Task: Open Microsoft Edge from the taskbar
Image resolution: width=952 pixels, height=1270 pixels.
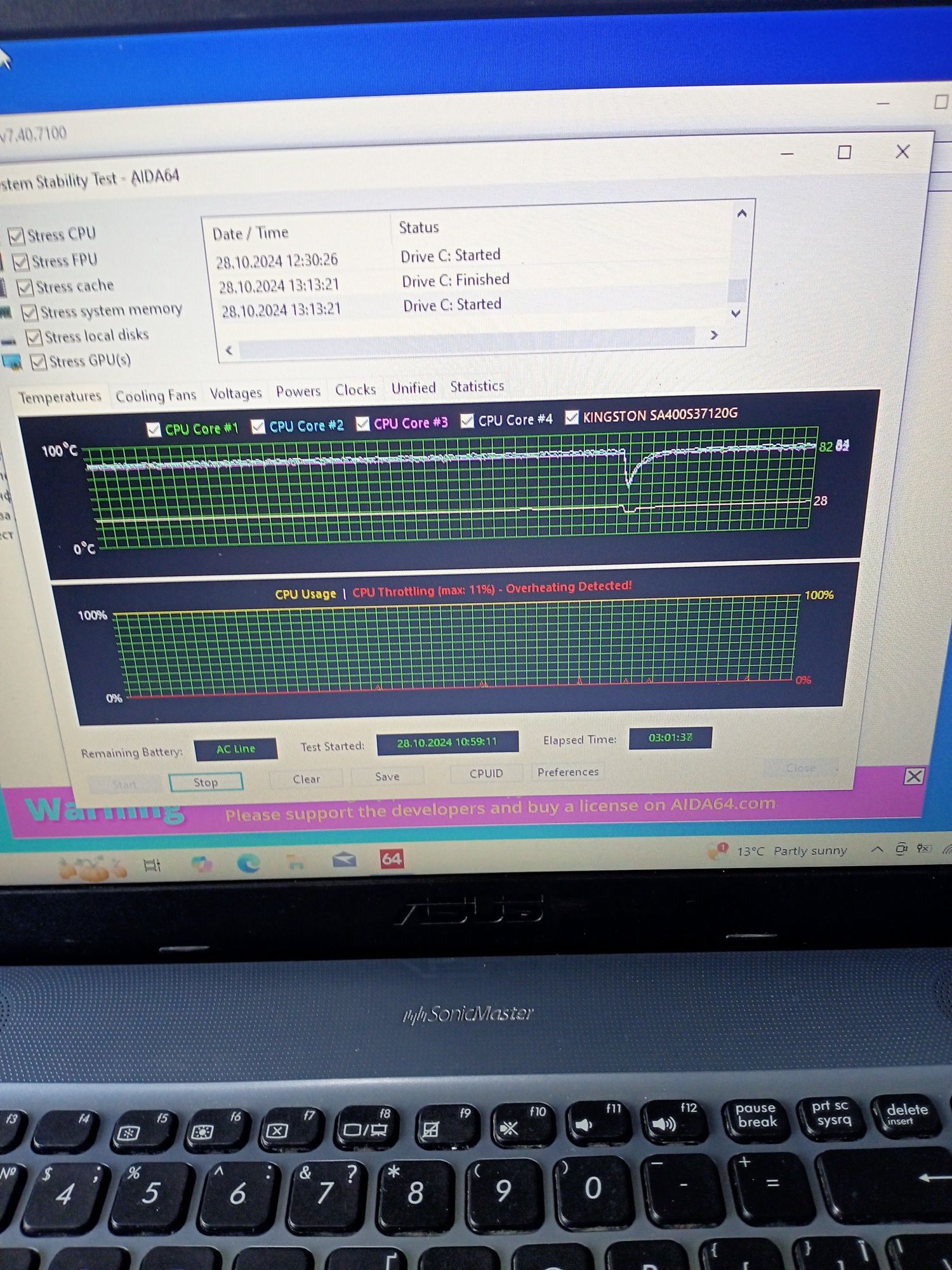Action: click(x=248, y=862)
